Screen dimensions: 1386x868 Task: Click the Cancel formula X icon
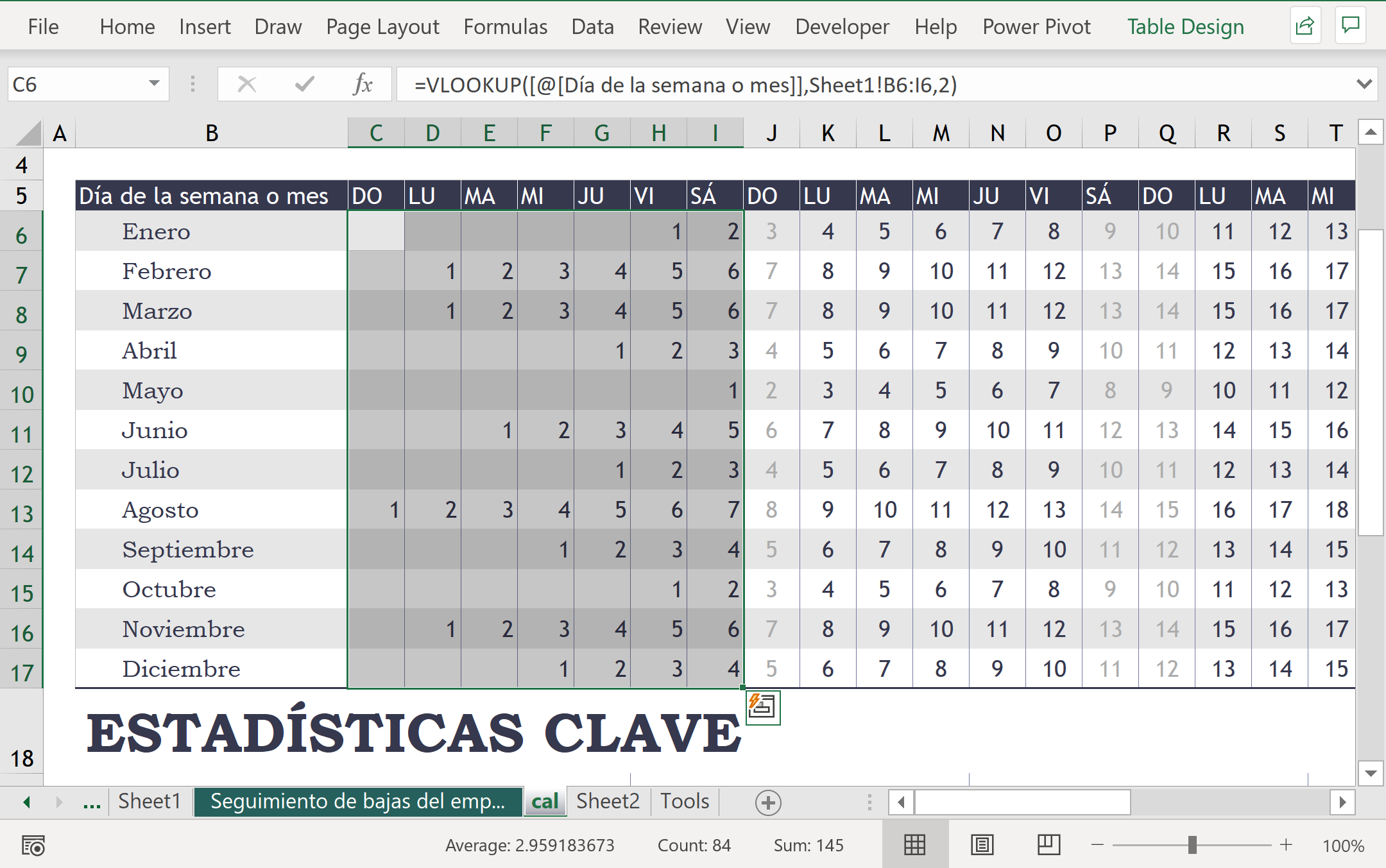click(x=247, y=84)
